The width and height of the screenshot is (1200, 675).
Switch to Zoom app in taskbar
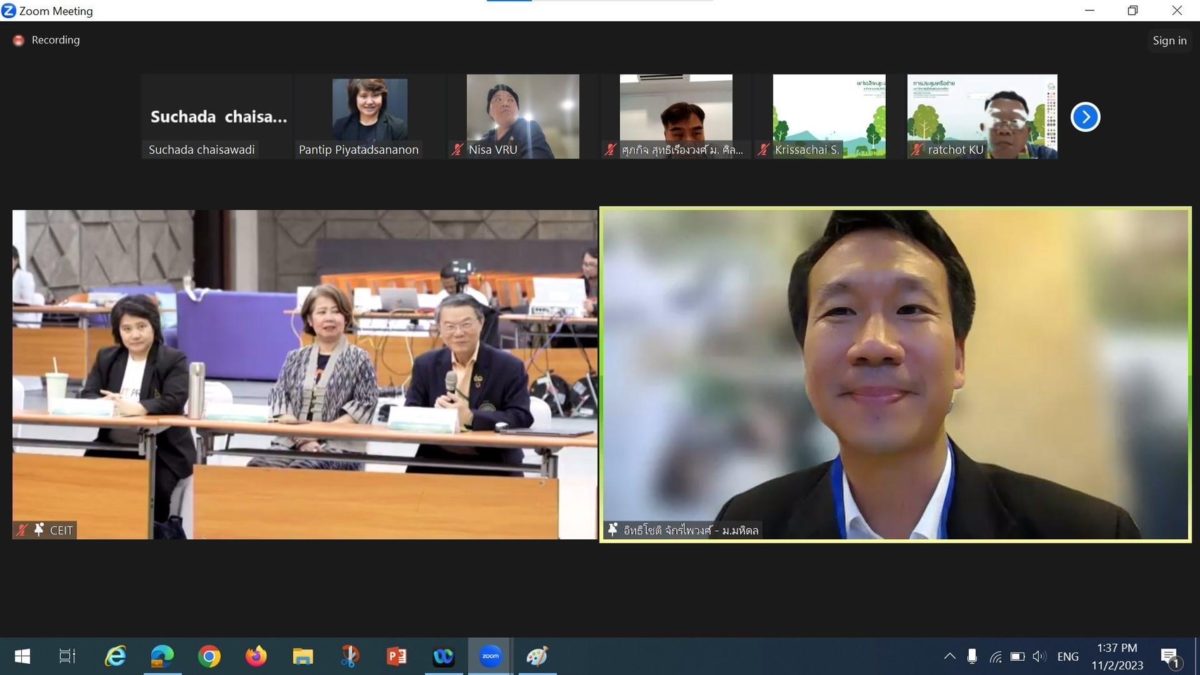click(490, 656)
